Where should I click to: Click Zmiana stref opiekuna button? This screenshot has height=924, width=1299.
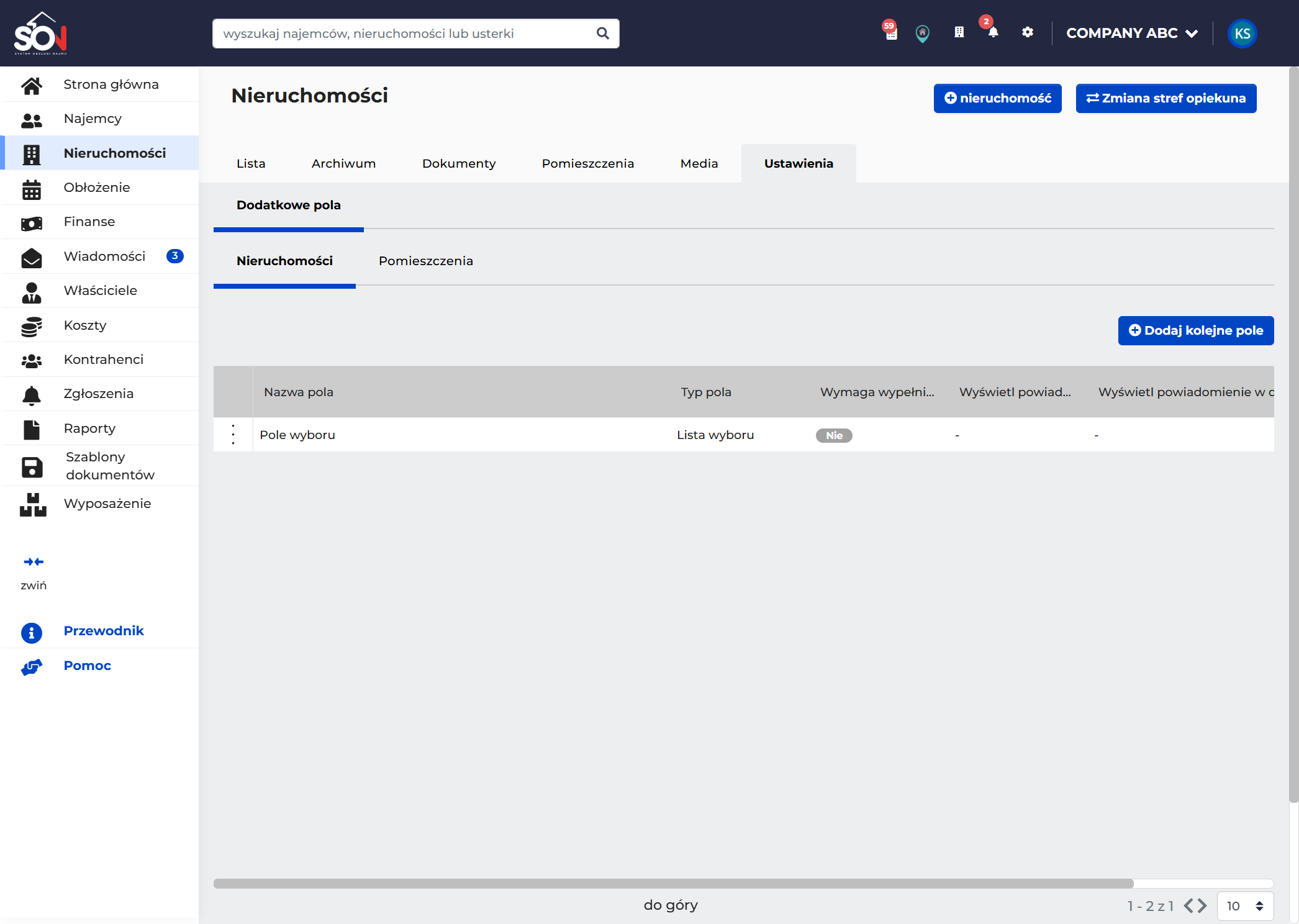point(1166,98)
